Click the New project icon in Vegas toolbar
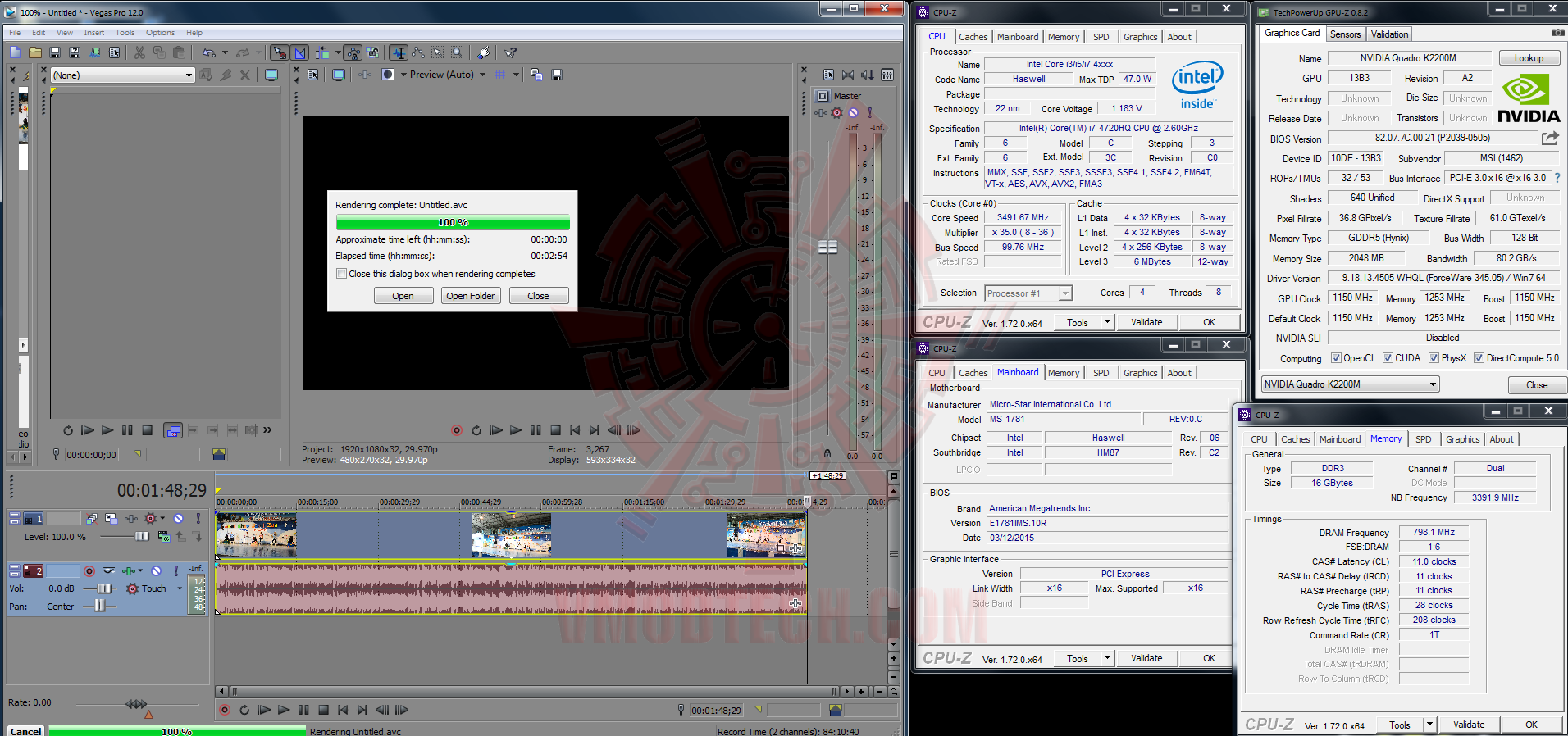The width and height of the screenshot is (1568, 736). coord(16,52)
